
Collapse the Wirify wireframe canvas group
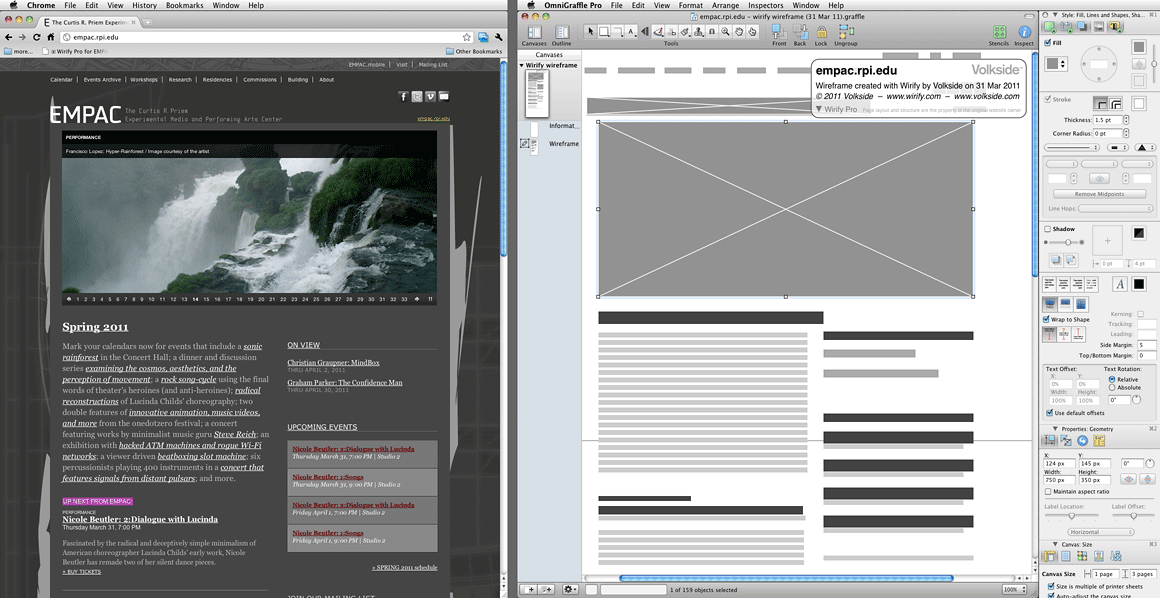click(522, 65)
